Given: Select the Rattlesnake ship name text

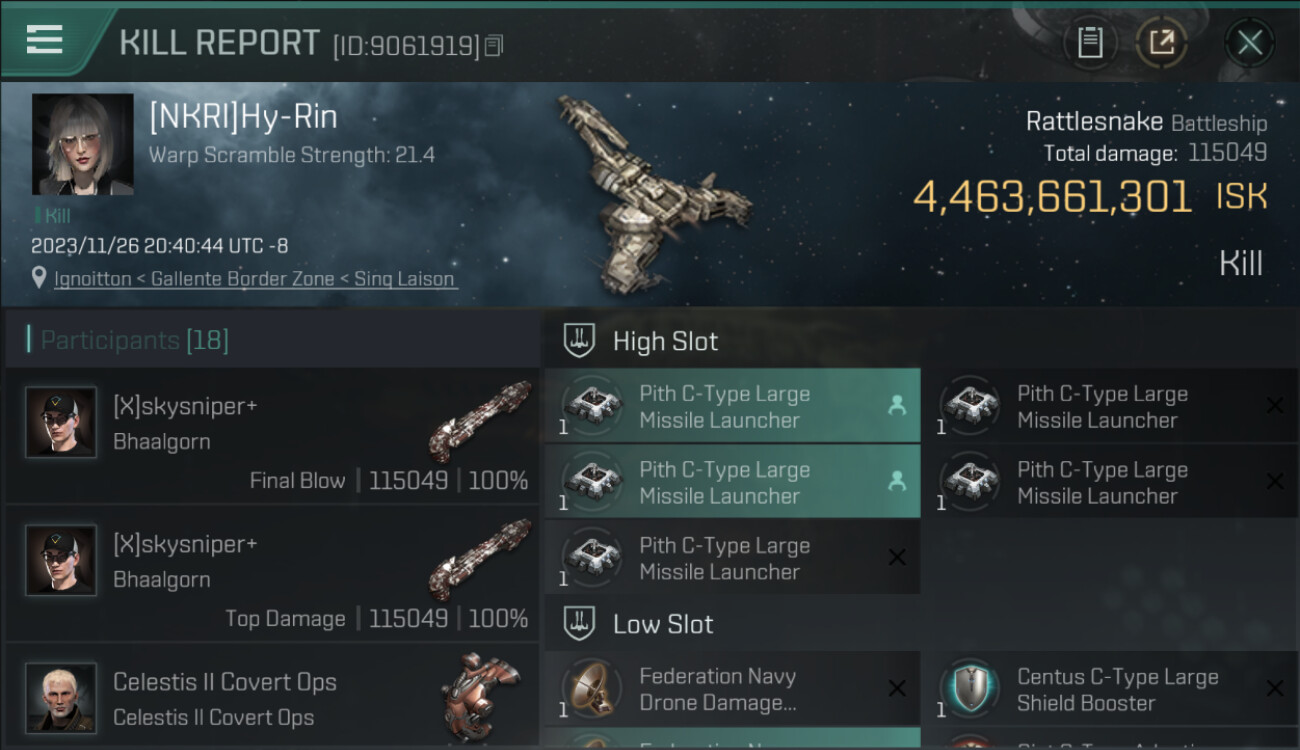Looking at the screenshot, I should tap(1094, 122).
